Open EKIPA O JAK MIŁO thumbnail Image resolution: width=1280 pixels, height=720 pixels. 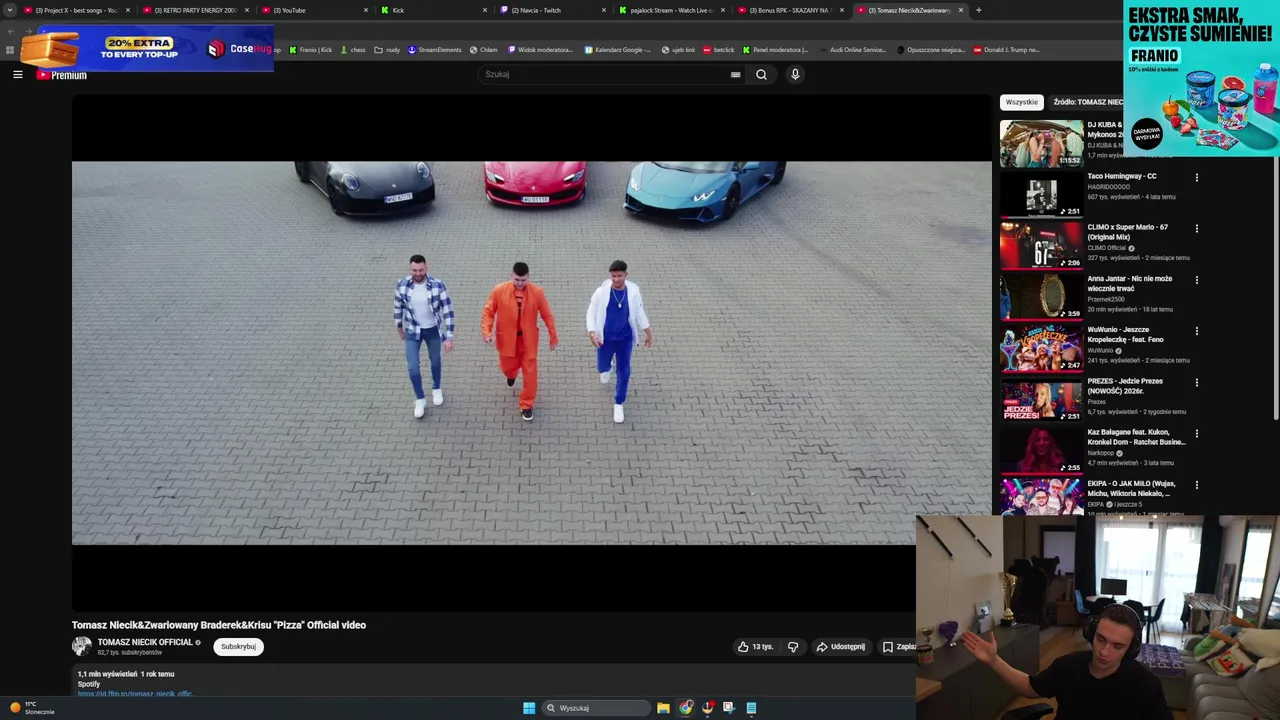tap(1041, 497)
